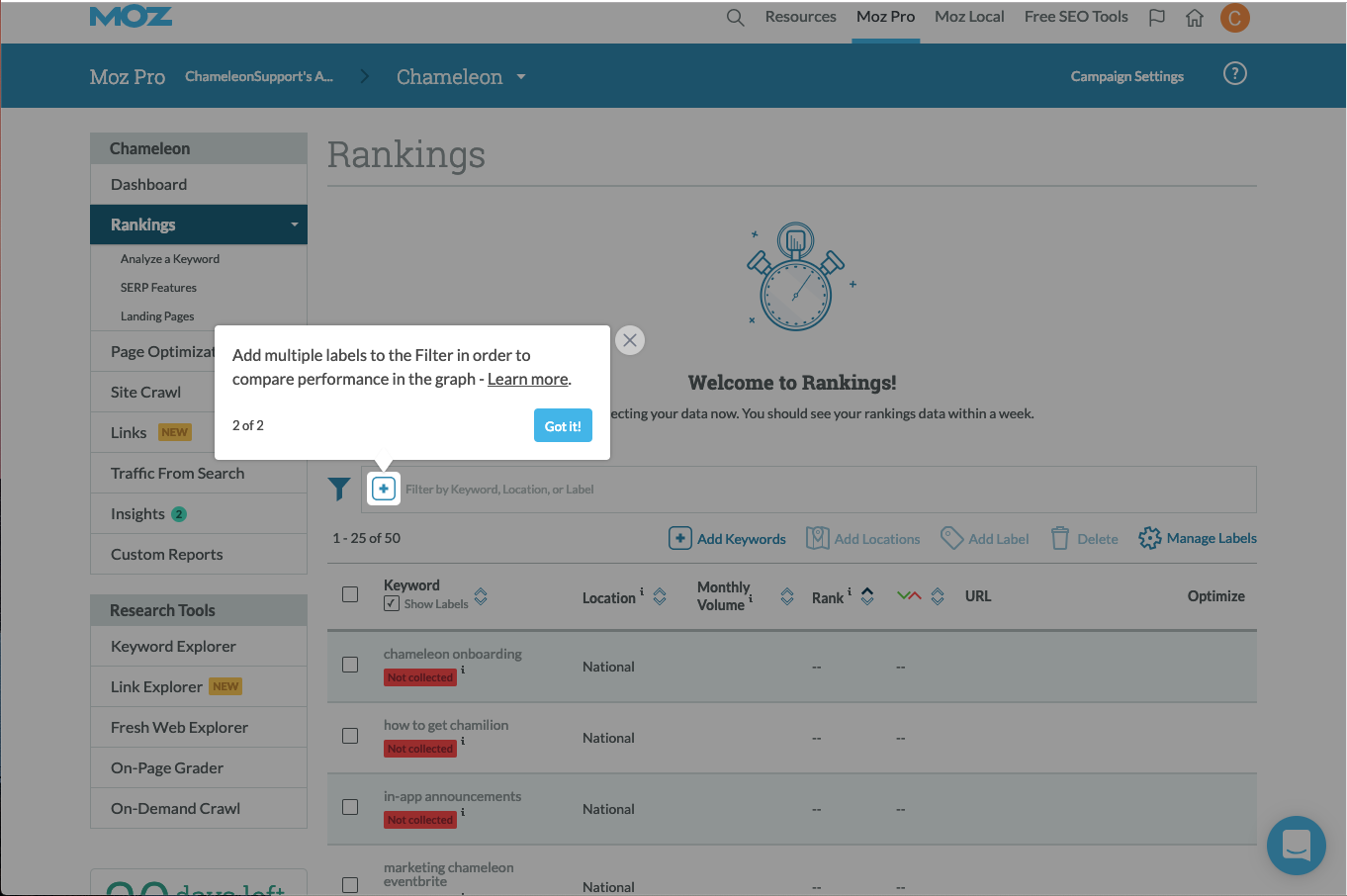
Task: Click Add Keywords plus icon
Action: coord(680,538)
